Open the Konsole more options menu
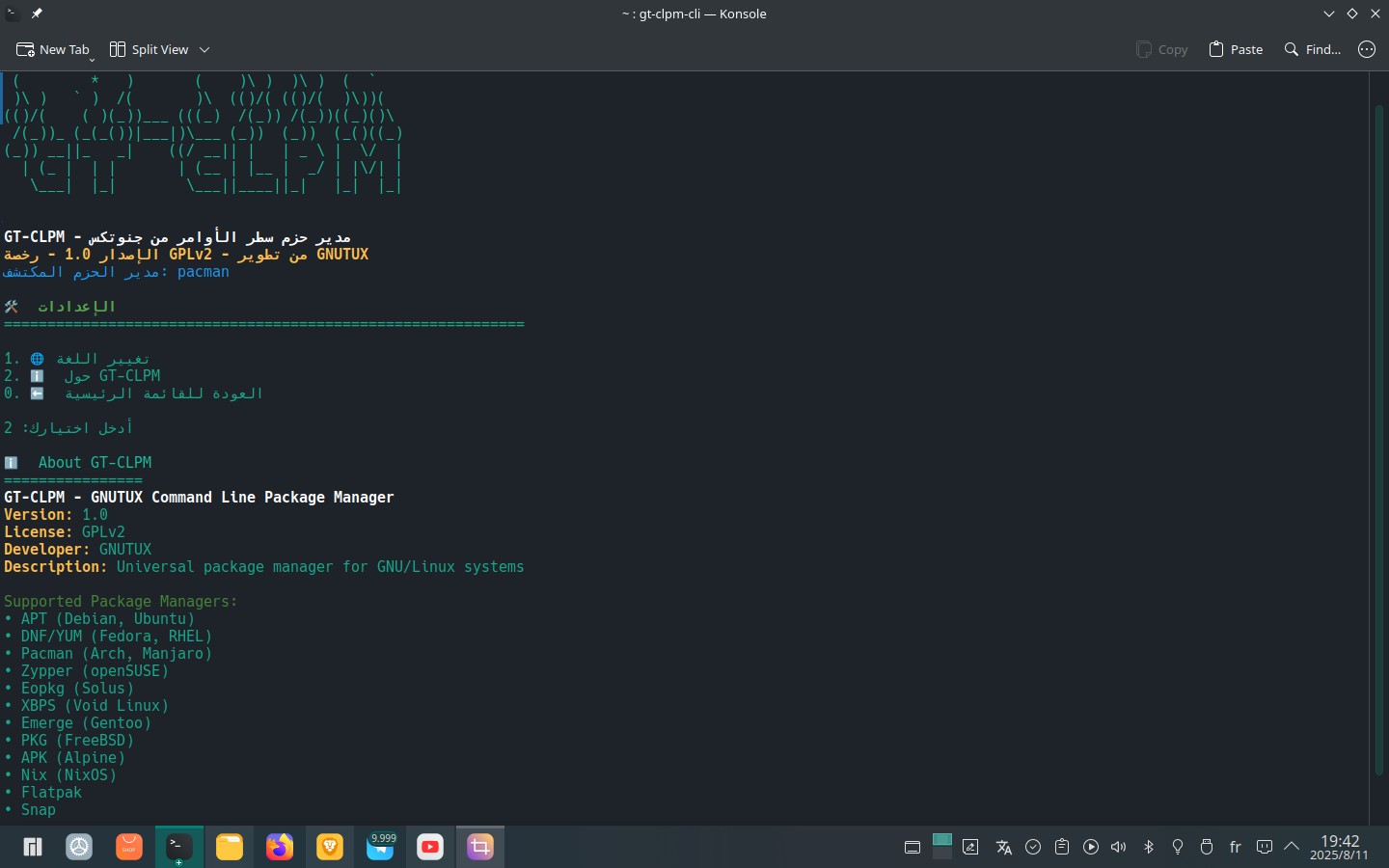The image size is (1389, 868). pos(1367,49)
